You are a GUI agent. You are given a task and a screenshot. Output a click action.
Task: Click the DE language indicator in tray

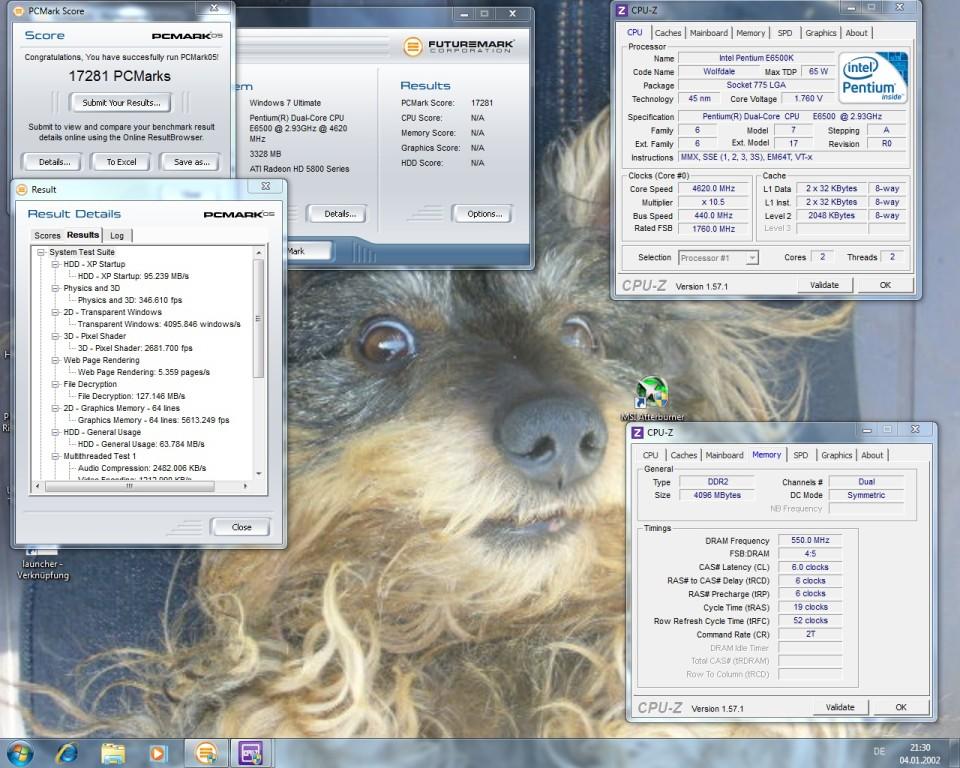[x=879, y=751]
